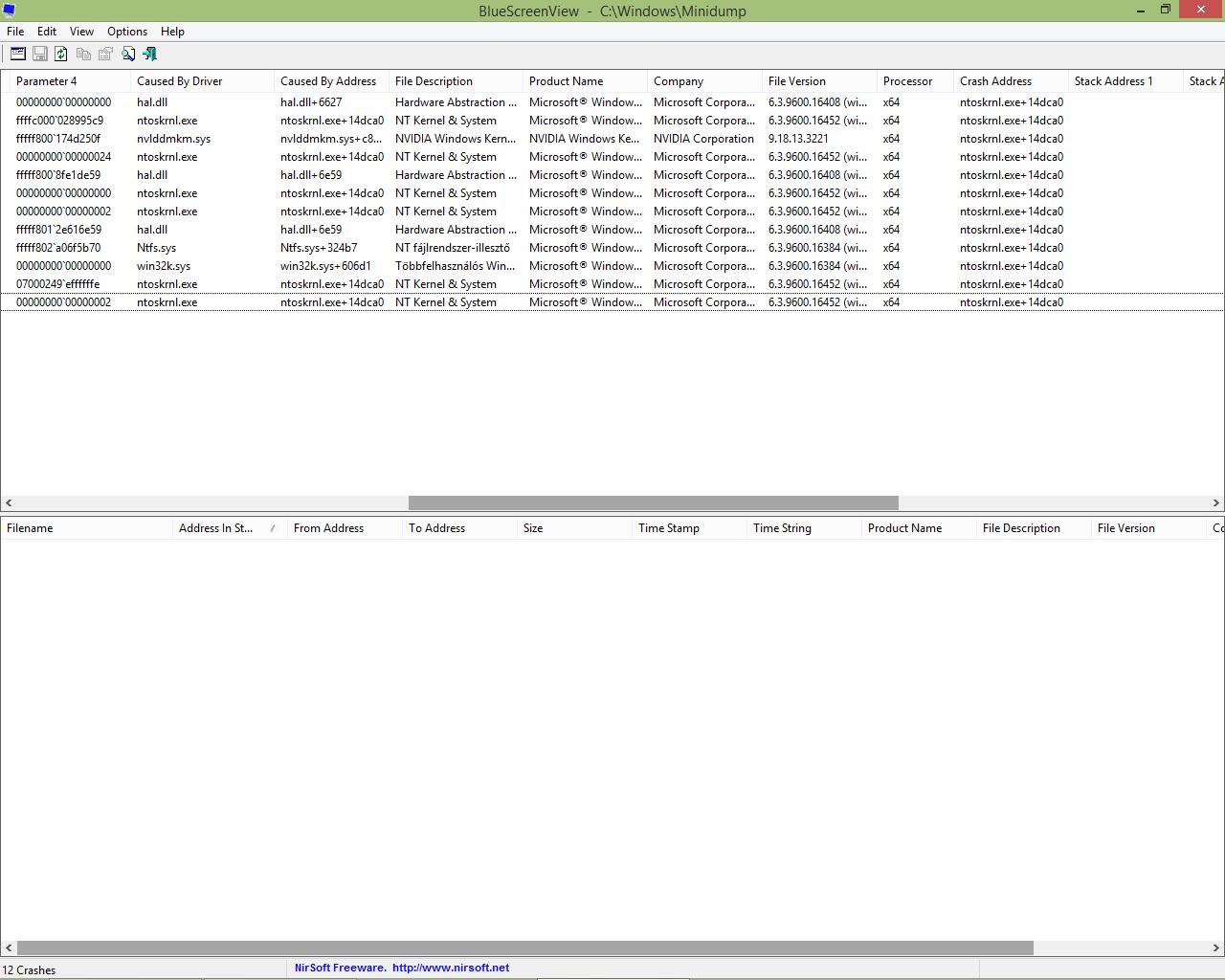Select row with parameter ffffc000`028995c9
Viewport: 1225px width, 980px height.
pyautogui.click(x=612, y=121)
